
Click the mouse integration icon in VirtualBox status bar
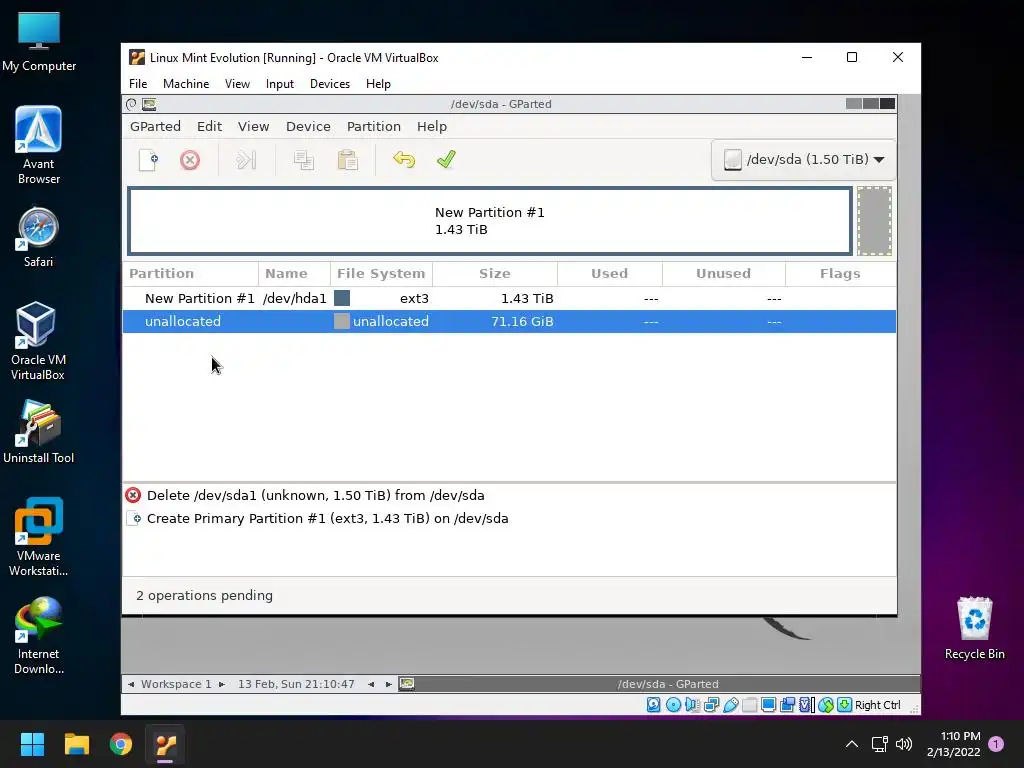[825, 705]
